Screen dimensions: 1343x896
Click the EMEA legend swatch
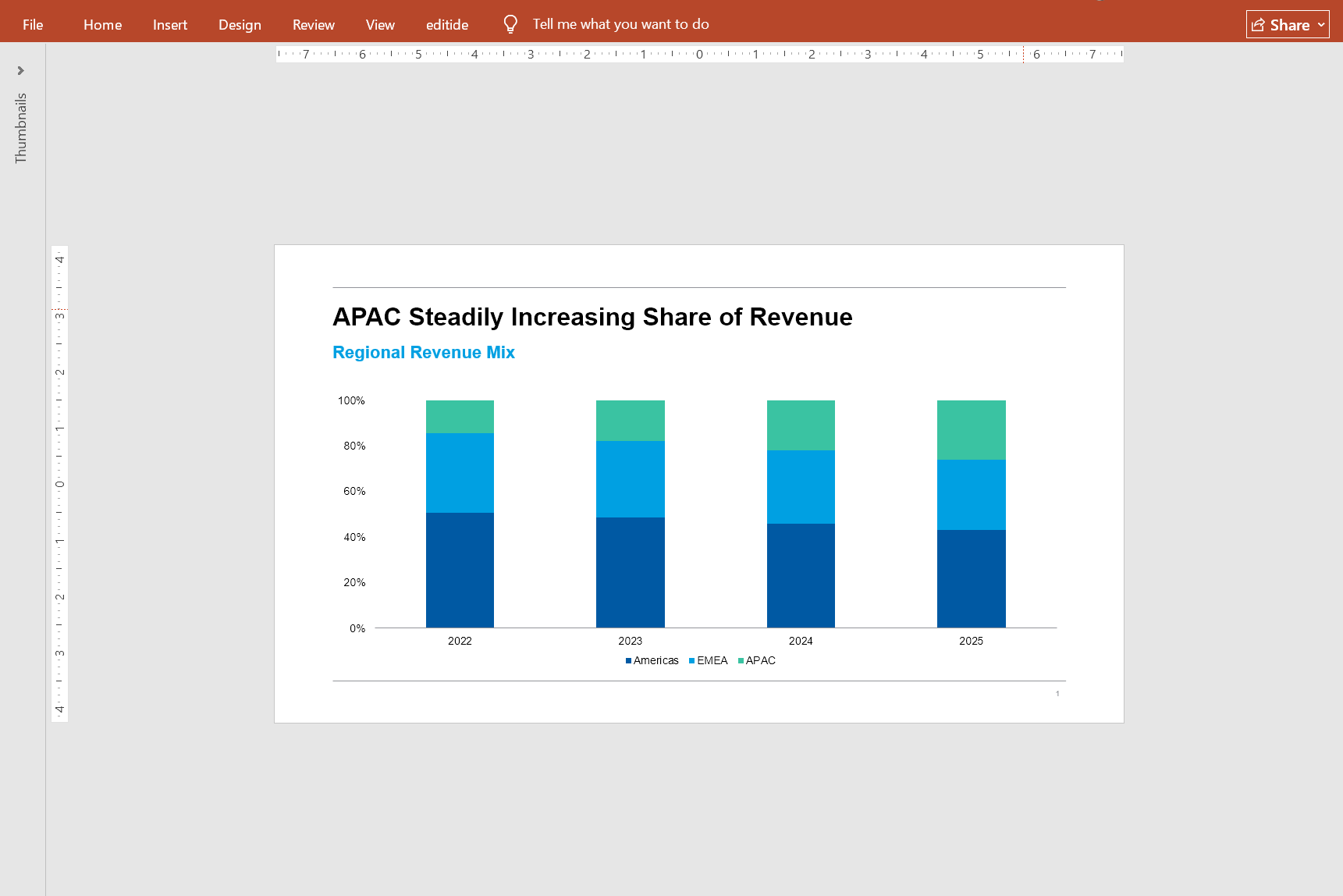(691, 661)
